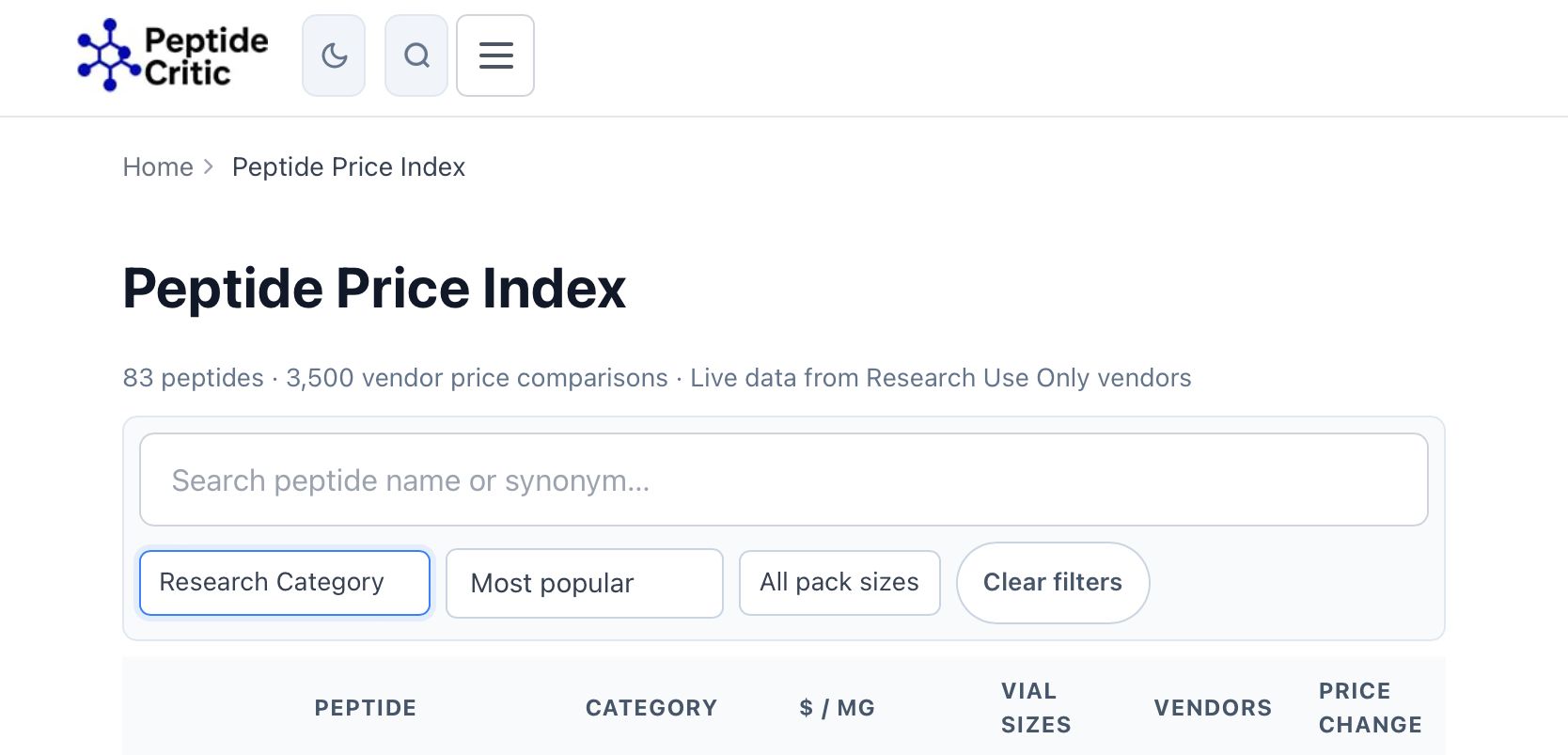The height and width of the screenshot is (755, 1568).
Task: Click the Clear filters button
Action: point(1053,583)
